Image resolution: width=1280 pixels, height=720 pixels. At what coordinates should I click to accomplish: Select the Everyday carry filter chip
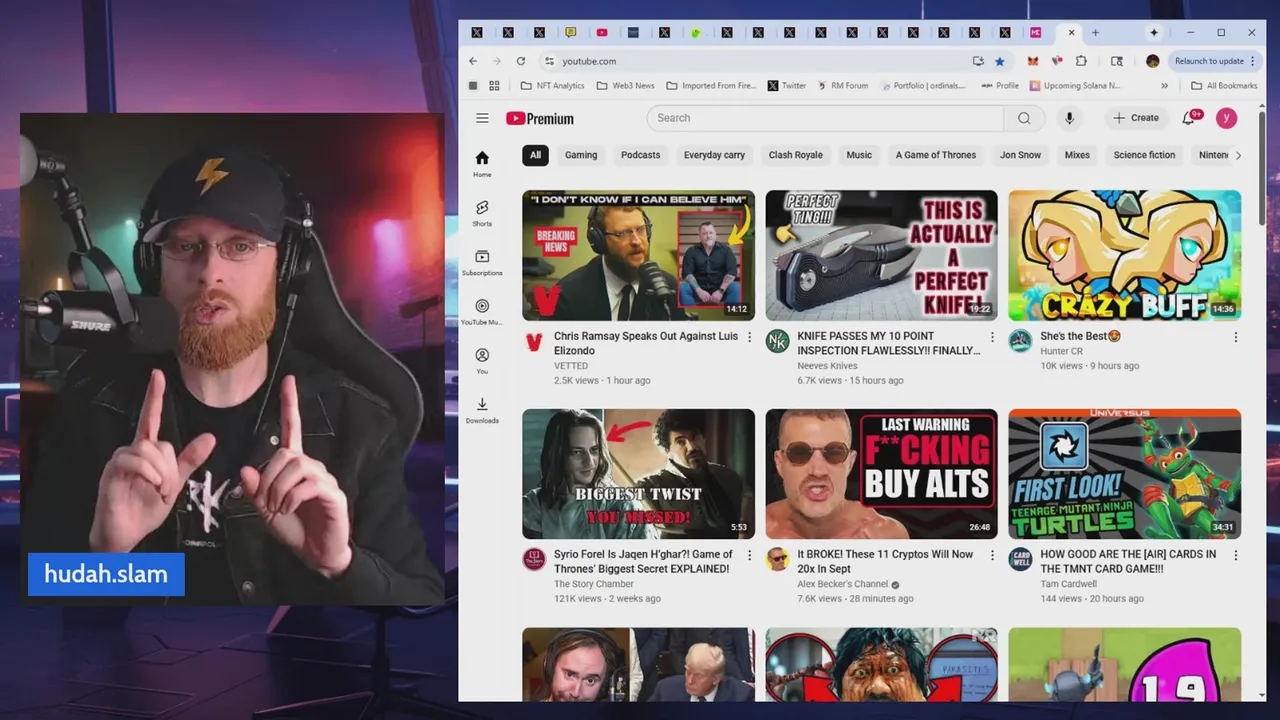714,155
